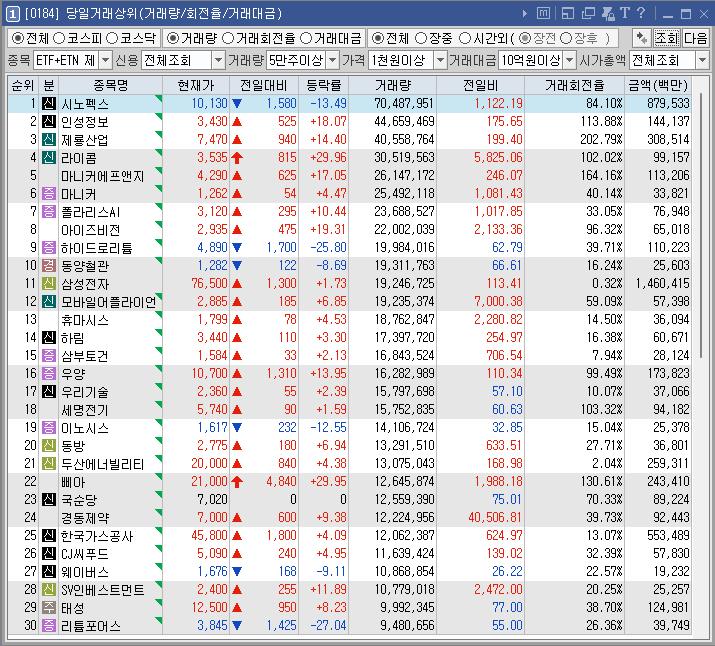
Task: Sort by the 순위 column header
Action: click(23, 85)
